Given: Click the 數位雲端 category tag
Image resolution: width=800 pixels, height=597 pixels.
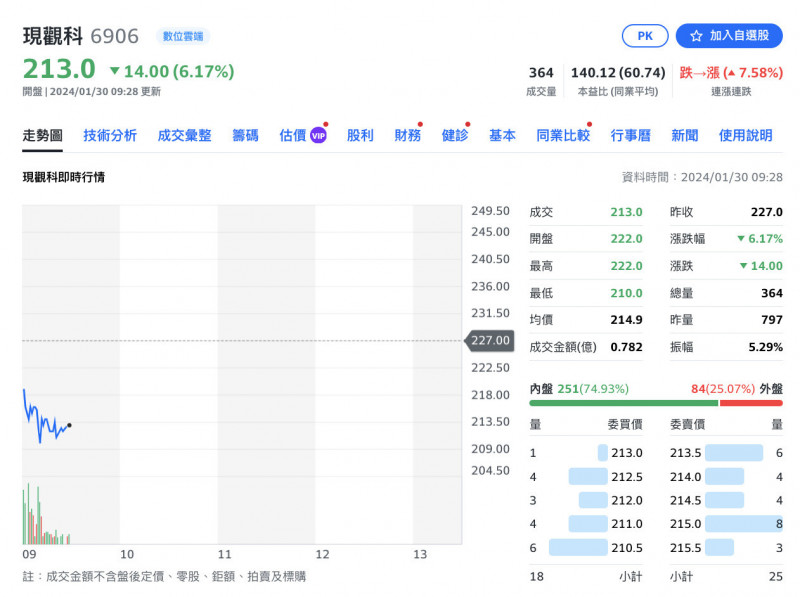Looking at the screenshot, I should point(182,37).
